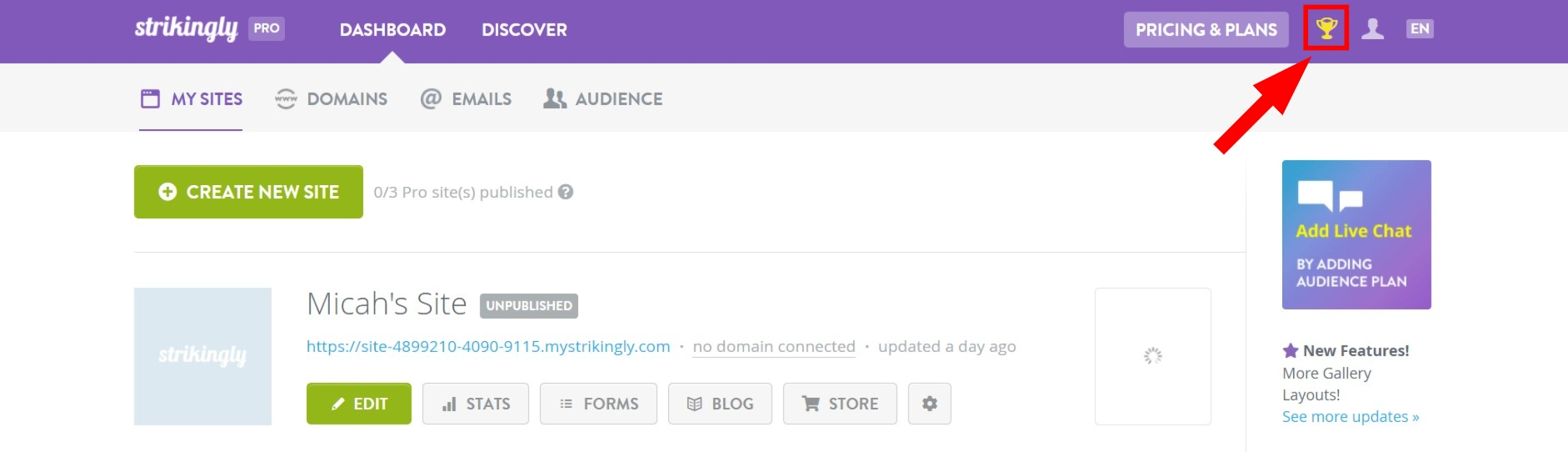This screenshot has width=1568, height=452.
Task: Open Stats for Micah's Site
Action: pos(476,404)
